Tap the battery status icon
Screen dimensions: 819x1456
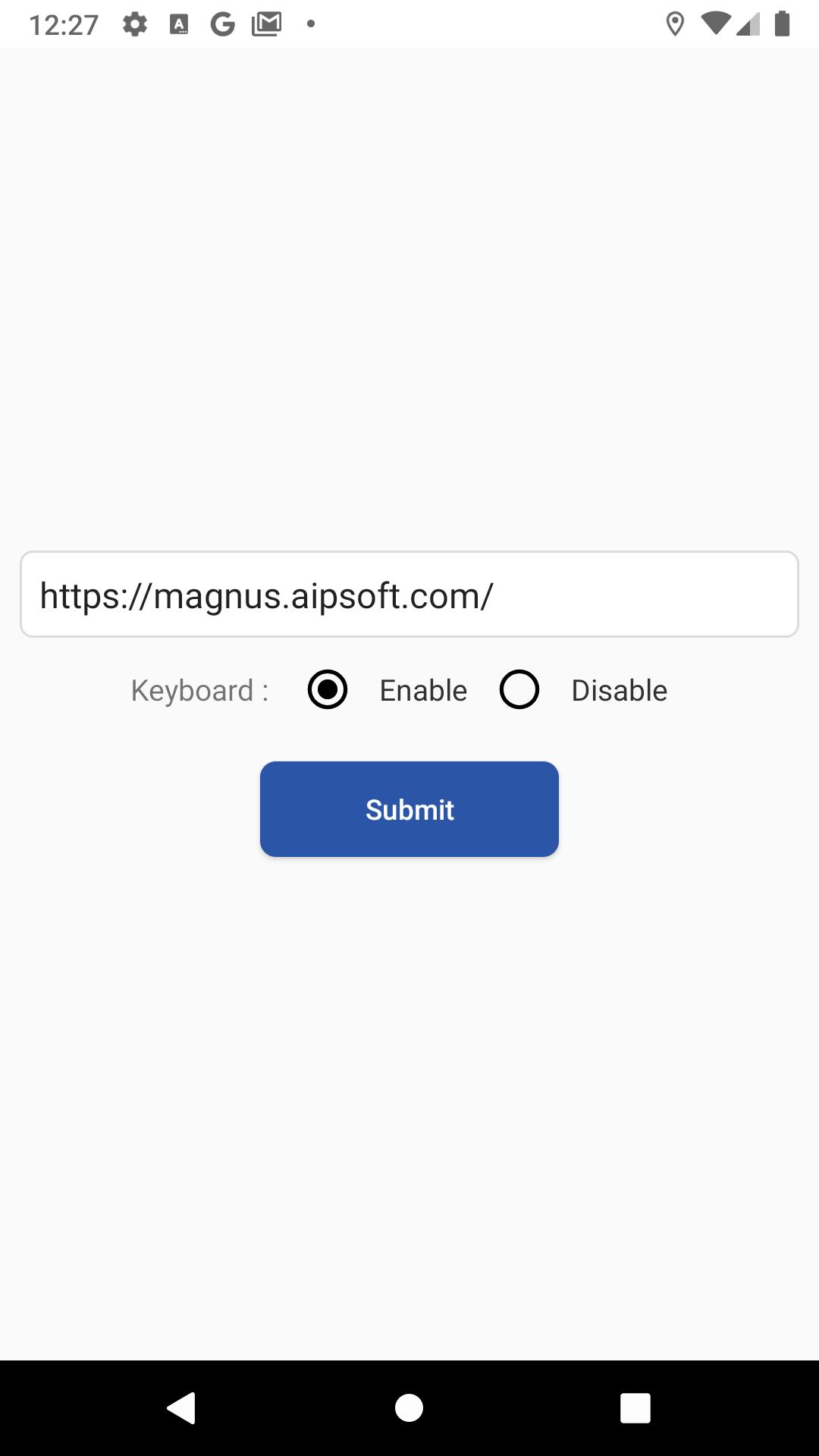(x=783, y=24)
